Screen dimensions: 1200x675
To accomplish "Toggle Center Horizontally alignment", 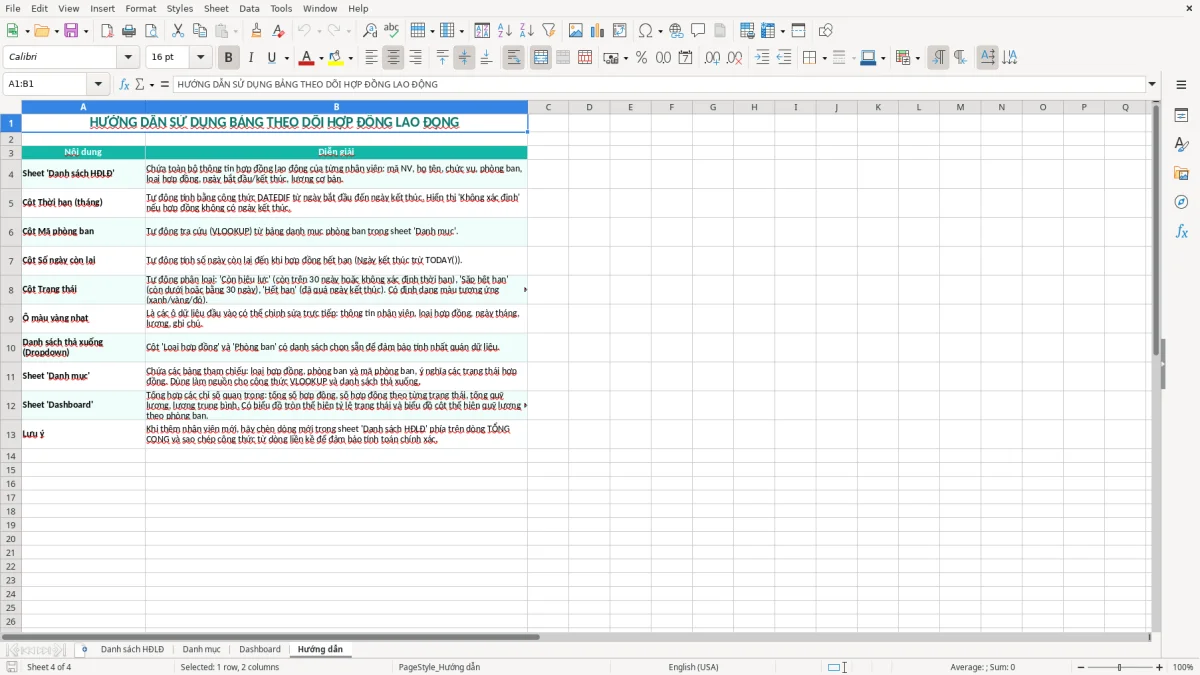I will tap(393, 58).
